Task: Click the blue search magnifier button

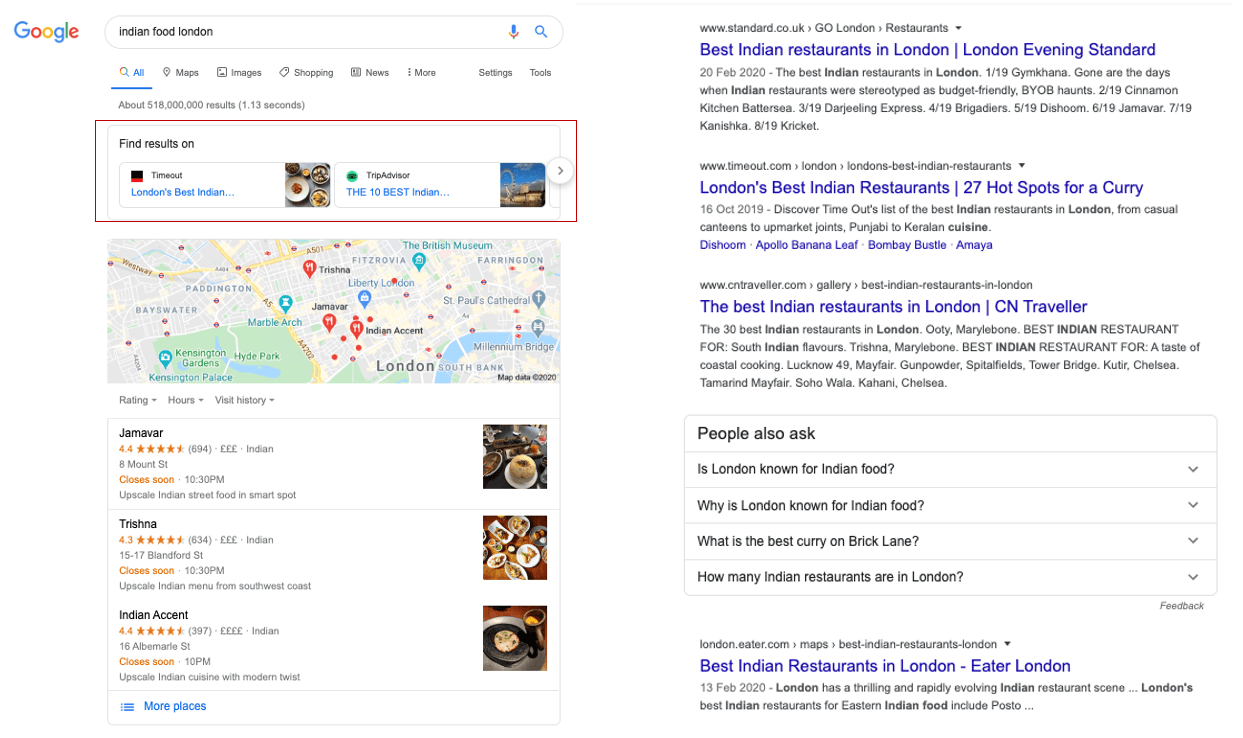Action: point(541,32)
